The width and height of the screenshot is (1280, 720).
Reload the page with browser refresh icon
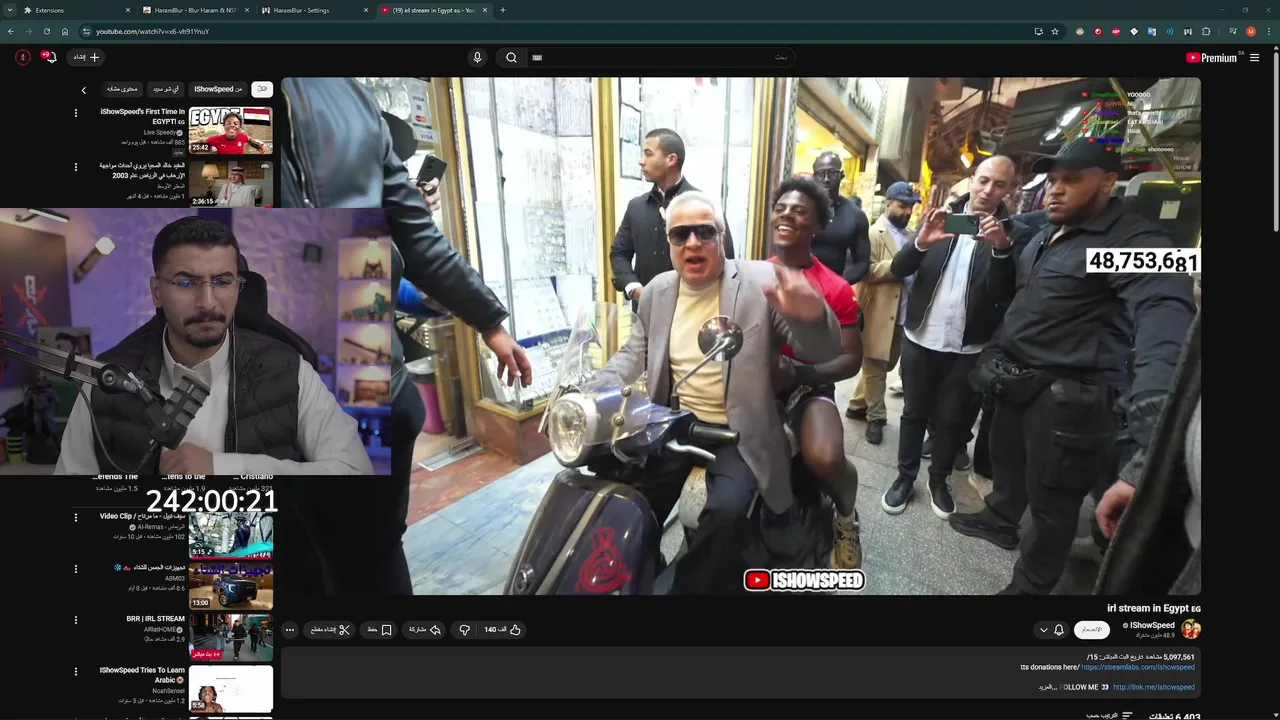click(46, 31)
